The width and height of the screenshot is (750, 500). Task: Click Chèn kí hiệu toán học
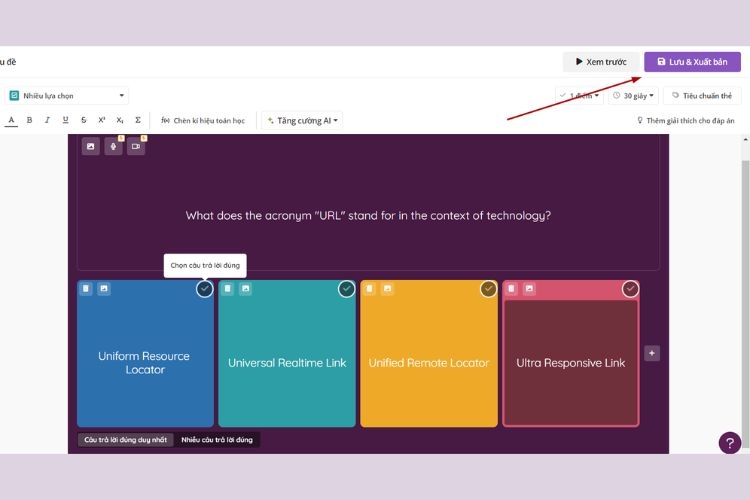click(203, 121)
